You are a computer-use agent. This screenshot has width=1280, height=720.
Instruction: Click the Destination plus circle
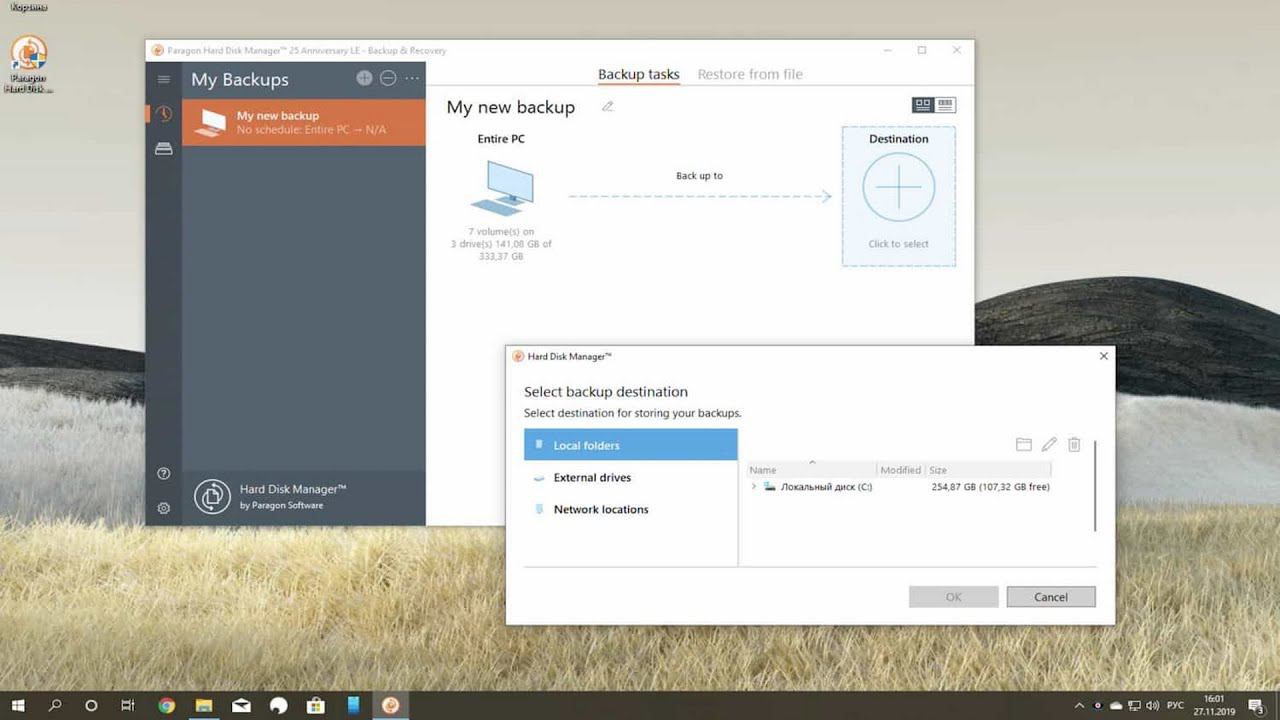pos(899,187)
